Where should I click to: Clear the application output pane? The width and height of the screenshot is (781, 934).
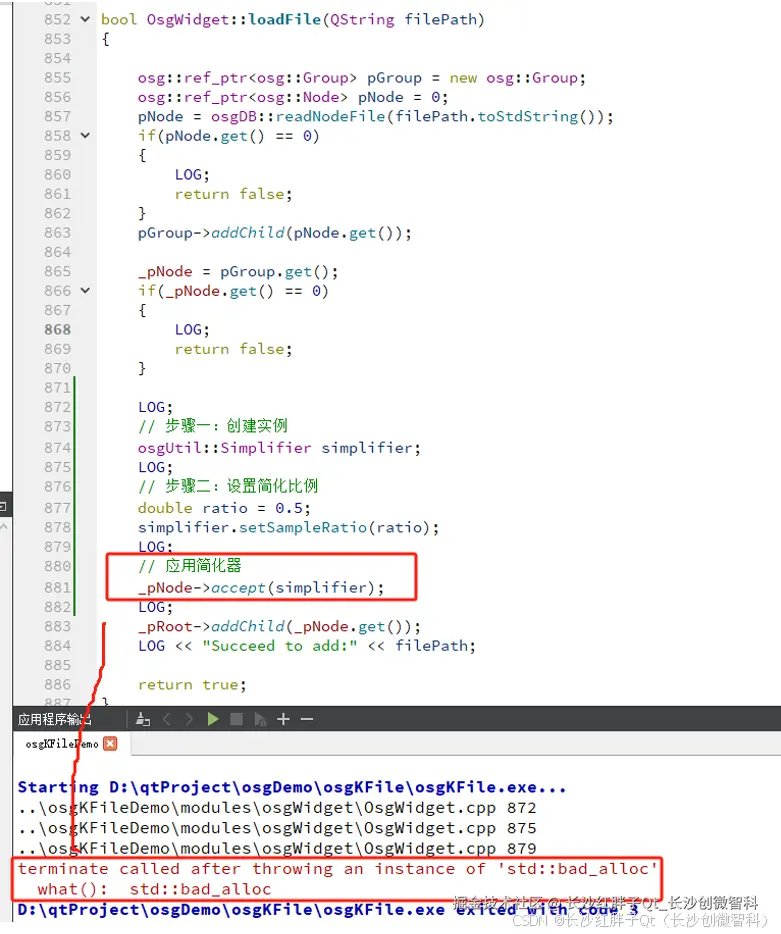click(142, 720)
